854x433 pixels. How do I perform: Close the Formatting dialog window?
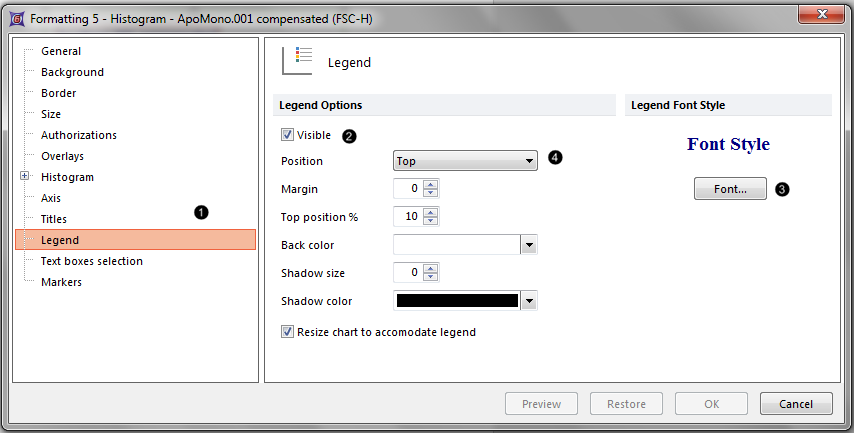click(x=819, y=14)
